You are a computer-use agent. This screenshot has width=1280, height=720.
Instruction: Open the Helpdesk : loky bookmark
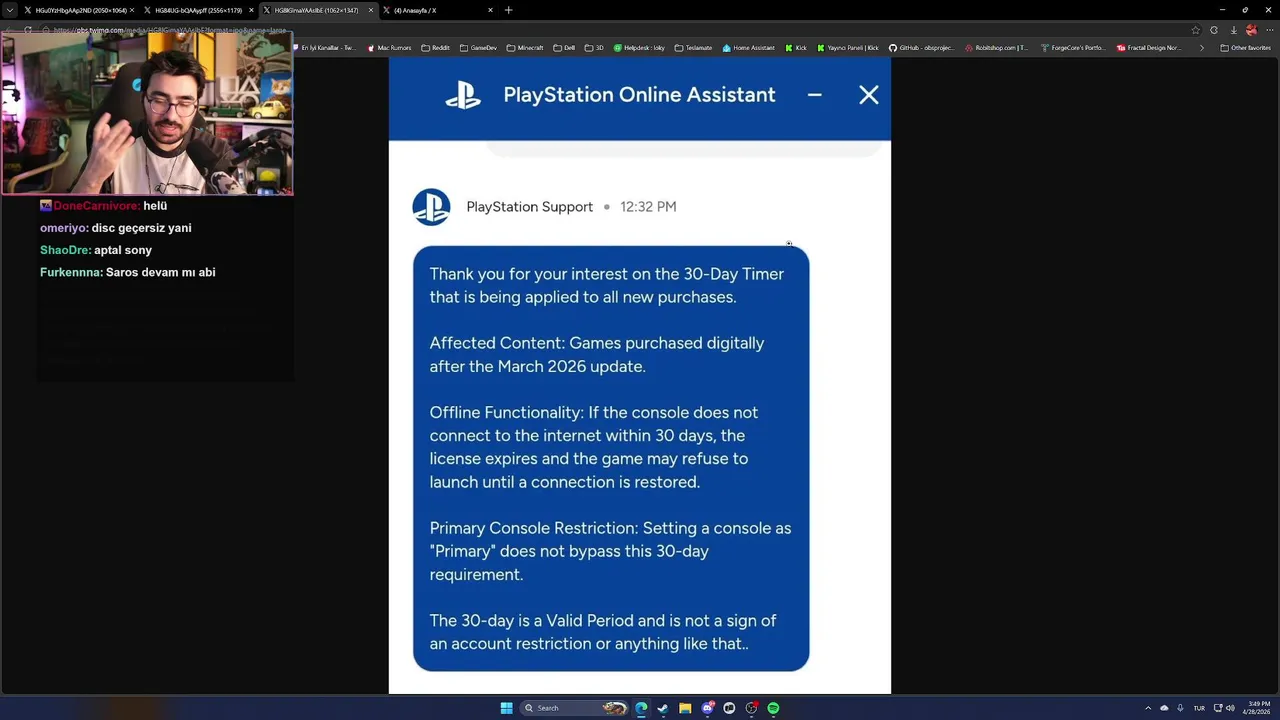coord(640,48)
